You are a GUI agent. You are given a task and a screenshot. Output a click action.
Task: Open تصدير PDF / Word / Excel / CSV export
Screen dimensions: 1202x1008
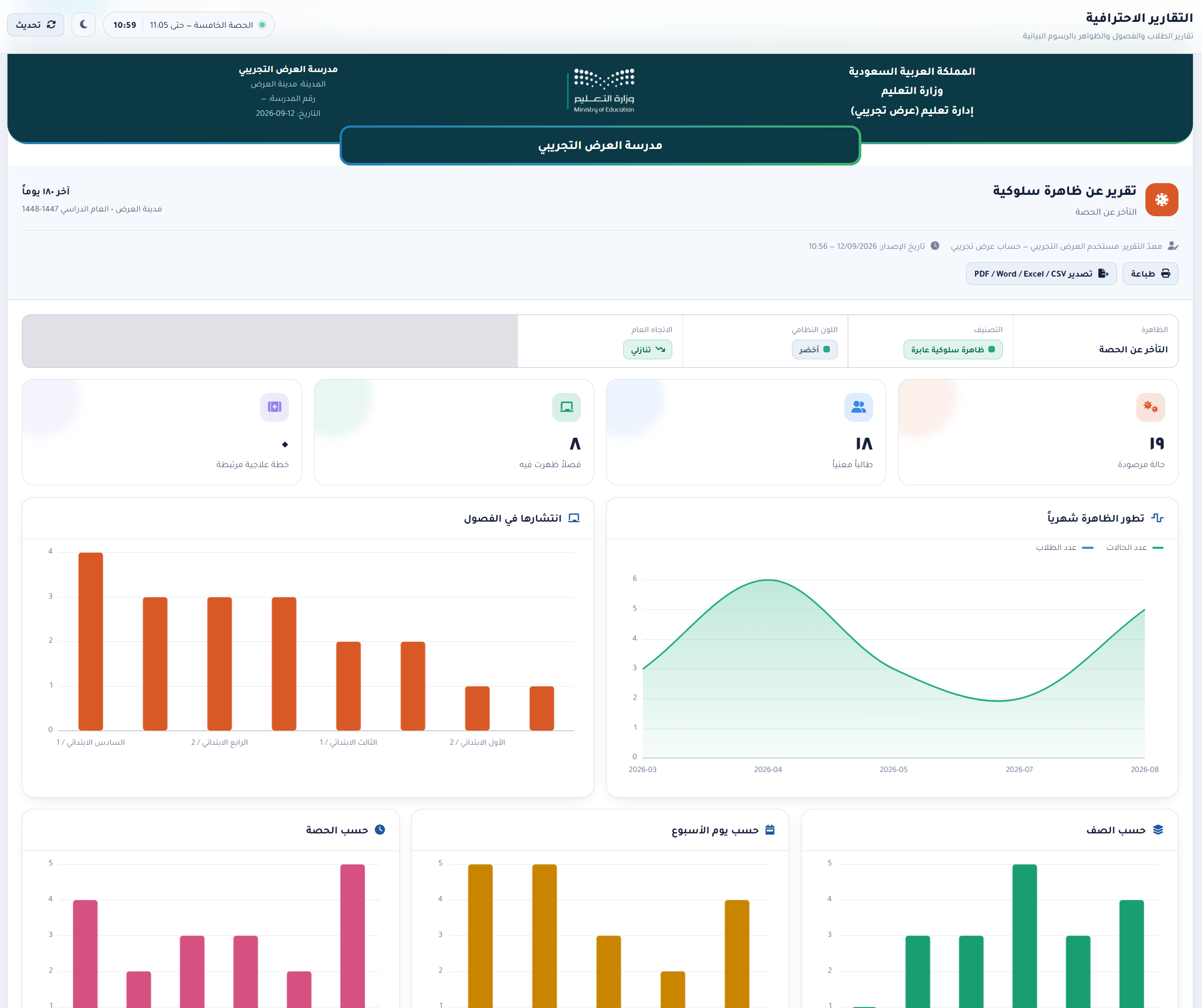tap(1041, 273)
